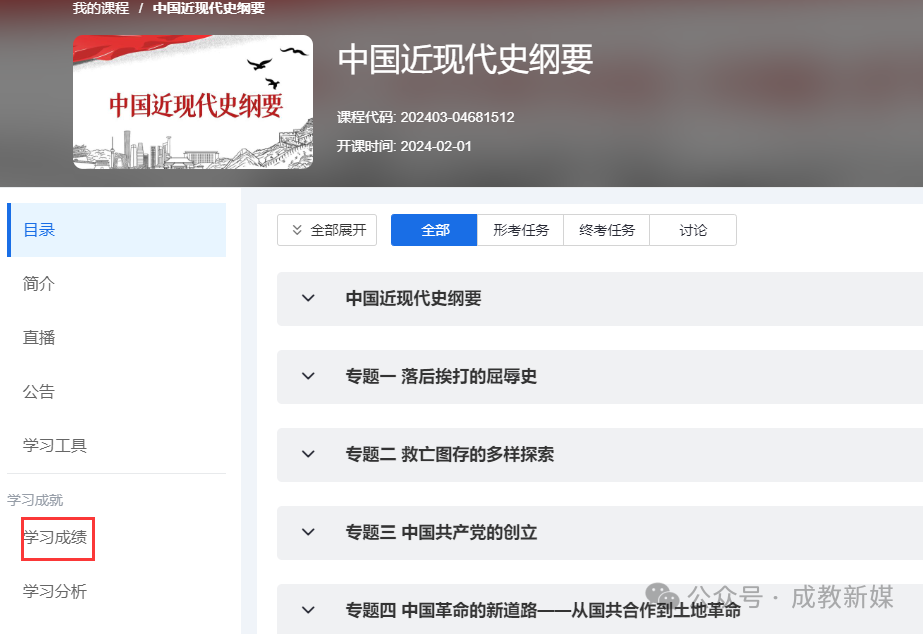This screenshot has height=634, width=923.
Task: Expand the 中国近现代史纲要 section chevron
Action: (308, 298)
